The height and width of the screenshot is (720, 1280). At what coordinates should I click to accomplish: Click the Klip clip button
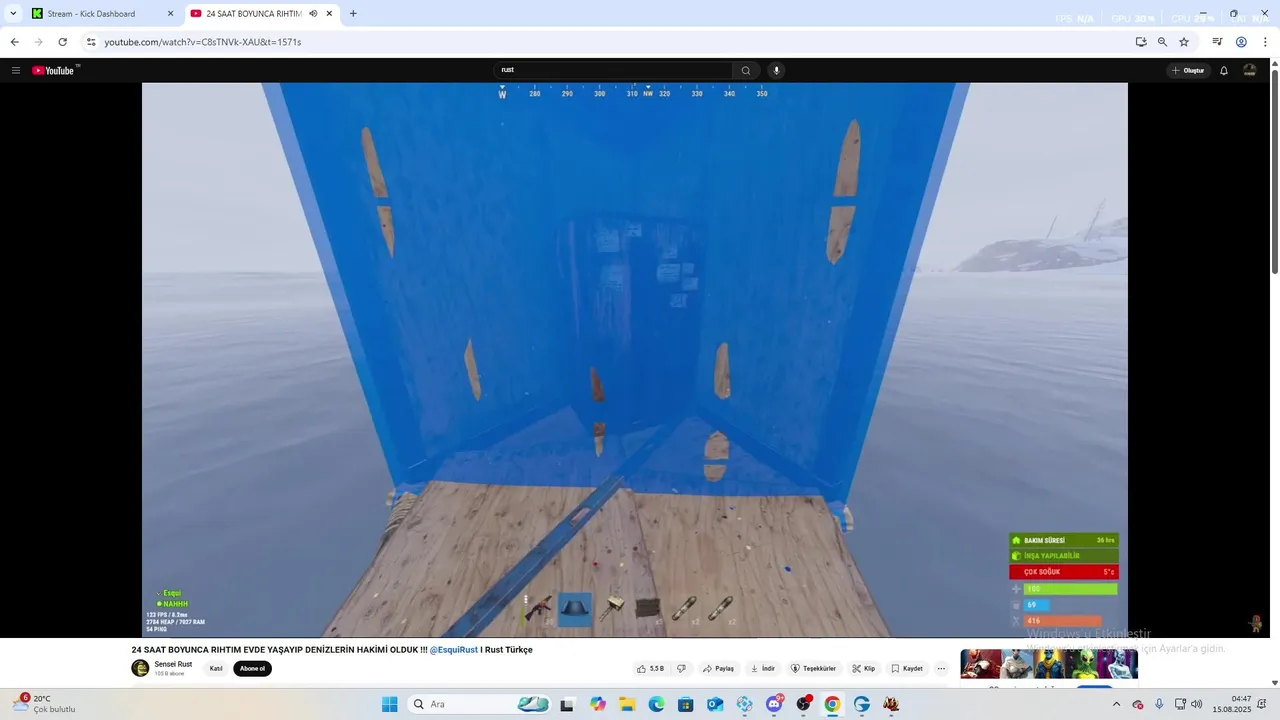pos(864,668)
